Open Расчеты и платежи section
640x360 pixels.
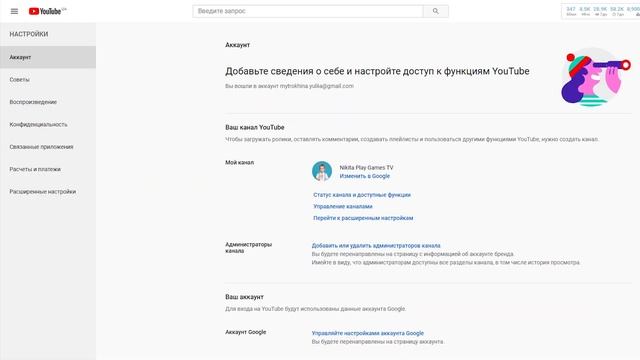click(x=48, y=169)
